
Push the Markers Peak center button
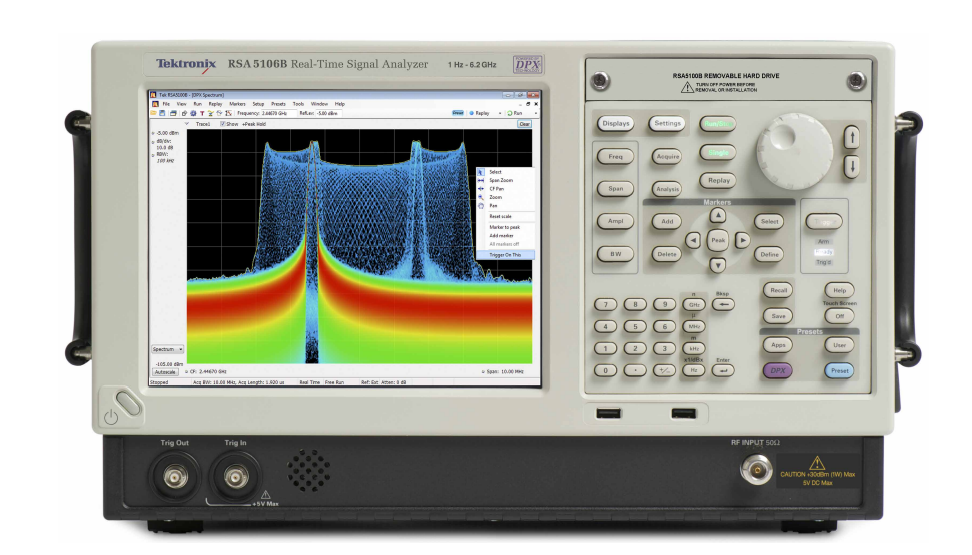pos(718,240)
